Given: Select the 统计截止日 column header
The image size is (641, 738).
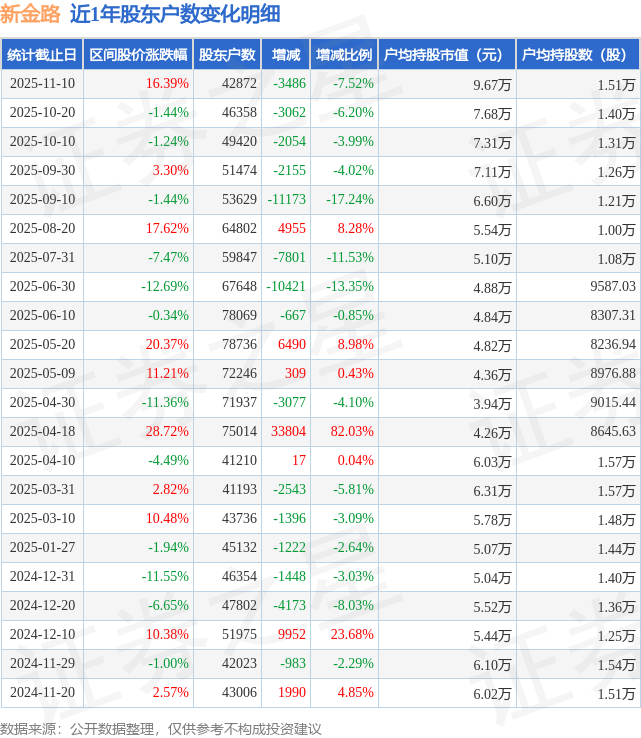Looking at the screenshot, I should tap(41, 55).
